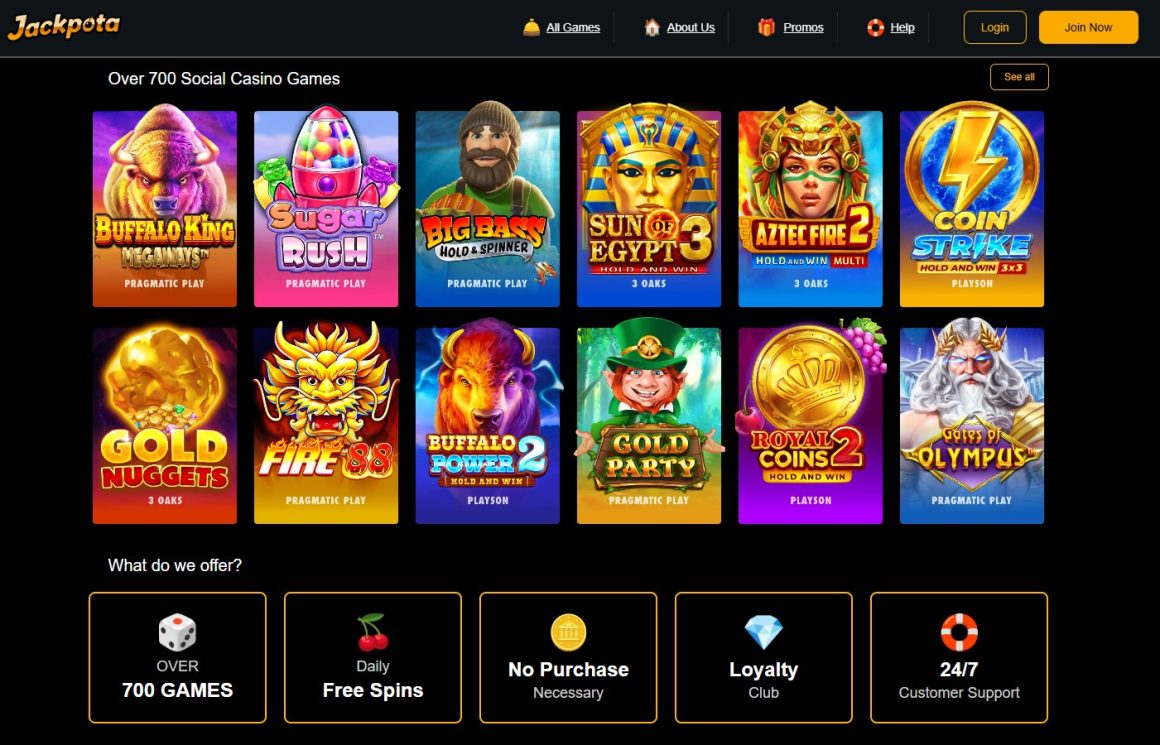The width and height of the screenshot is (1160, 745).
Task: Click the Jackpota logo
Action: 64,27
